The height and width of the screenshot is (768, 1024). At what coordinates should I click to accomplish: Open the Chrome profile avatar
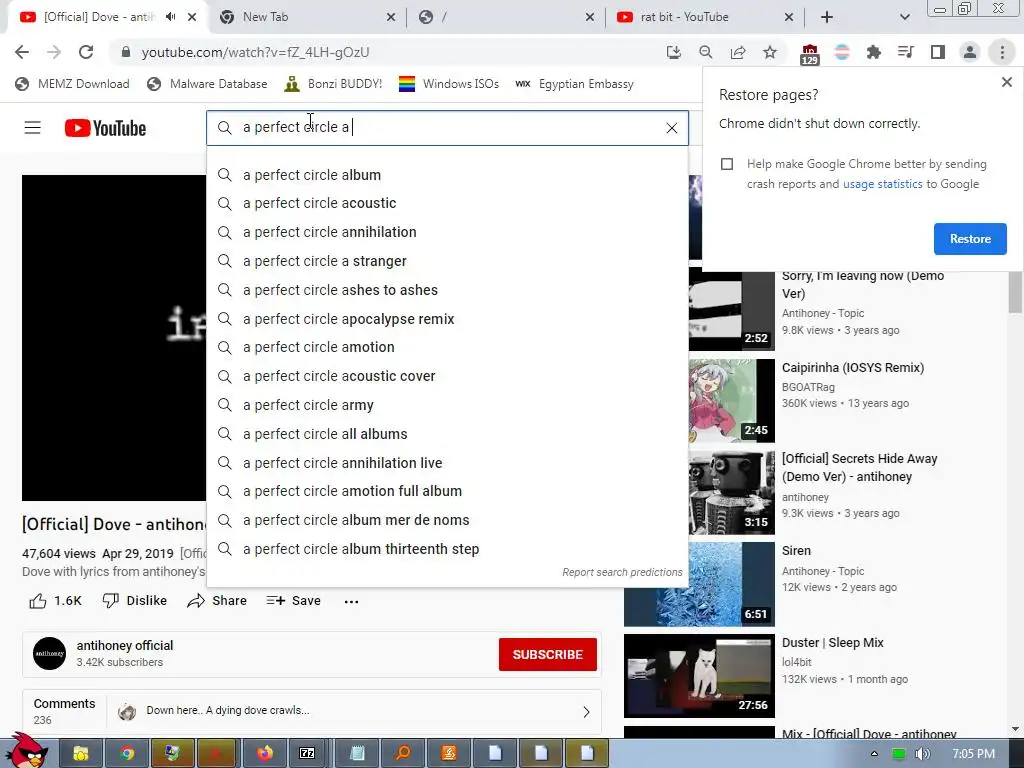click(x=970, y=52)
